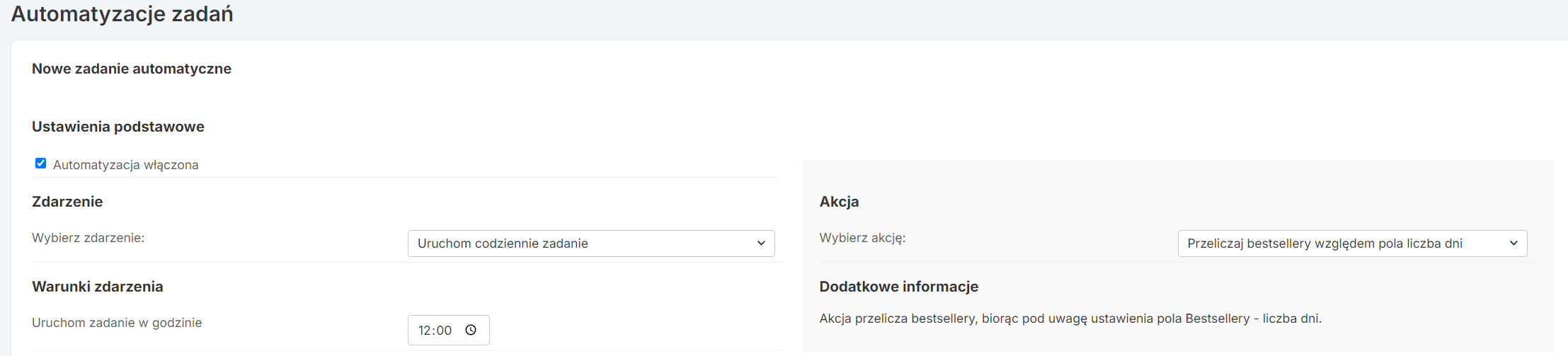Open the clock picker in time field

(471, 331)
